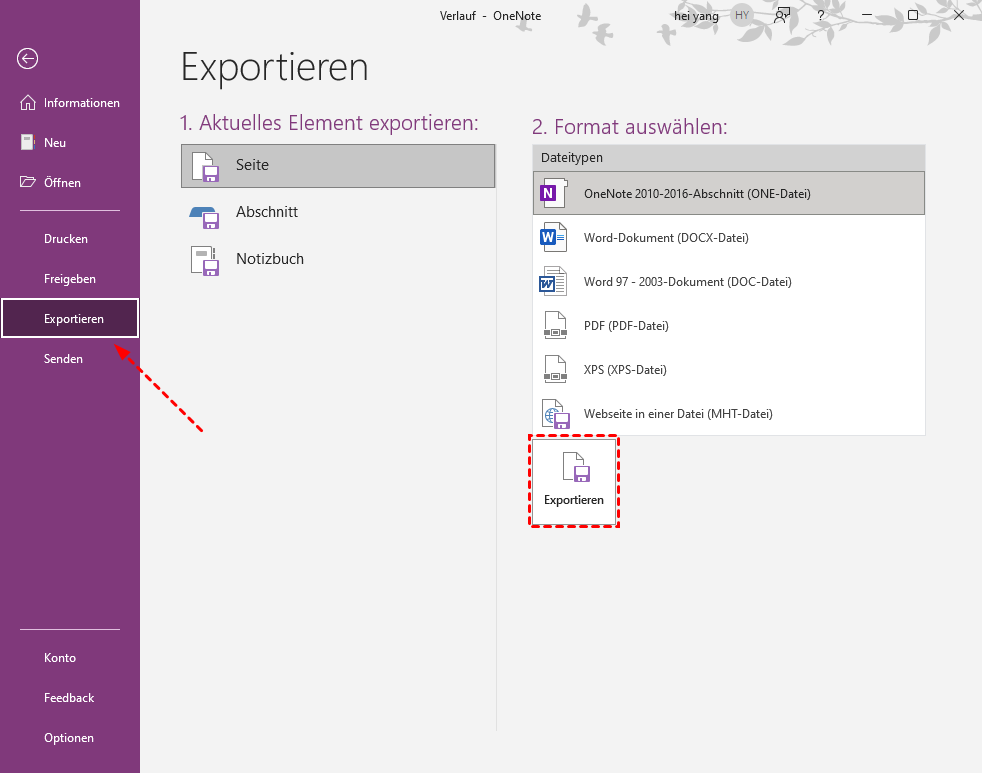Click the HY account avatar

pos(742,16)
